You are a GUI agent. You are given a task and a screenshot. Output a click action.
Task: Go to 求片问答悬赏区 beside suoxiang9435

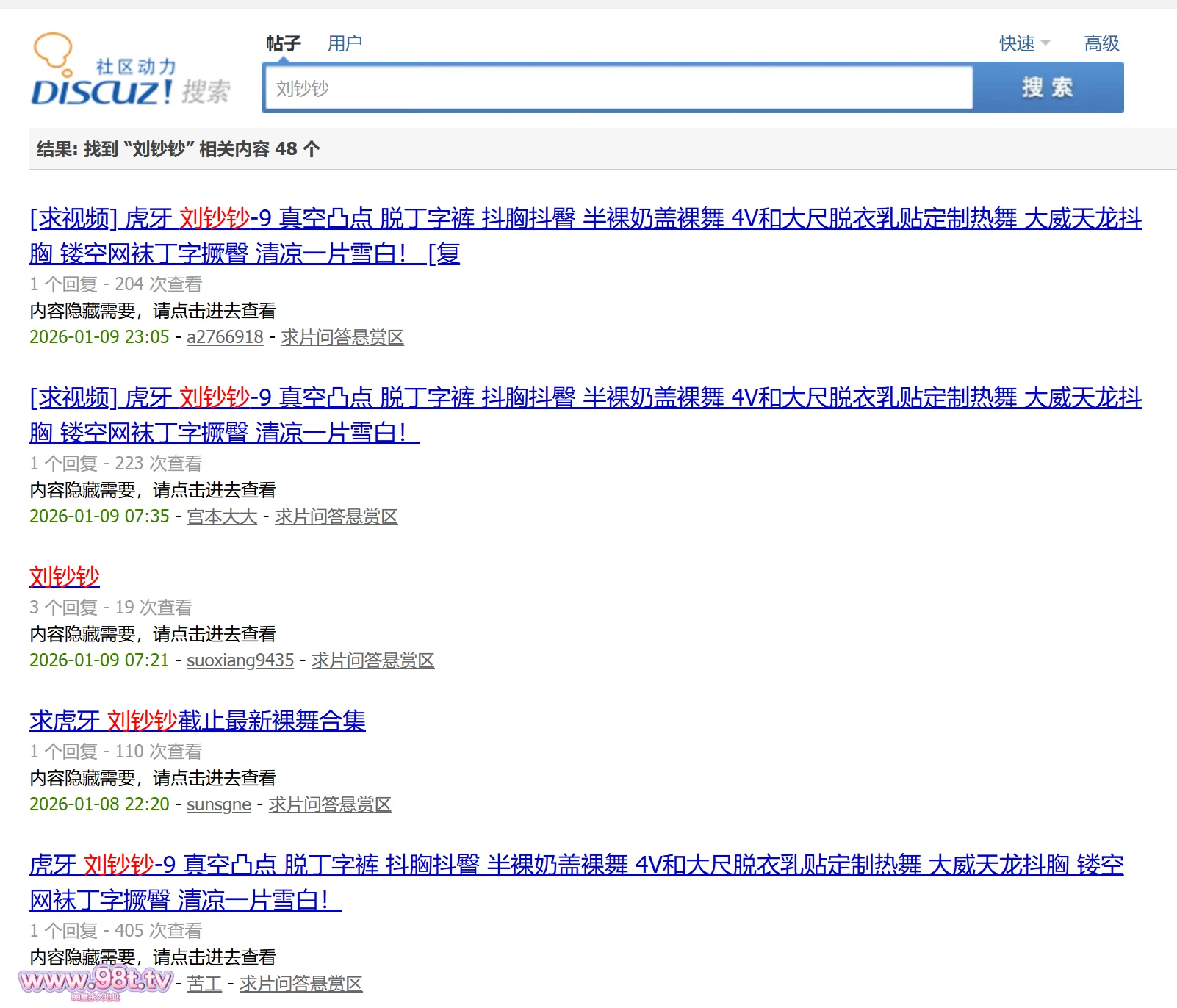373,660
